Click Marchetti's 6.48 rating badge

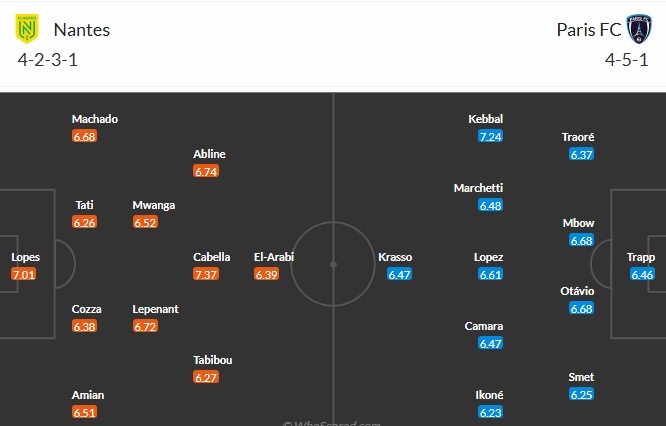pyautogui.click(x=490, y=205)
